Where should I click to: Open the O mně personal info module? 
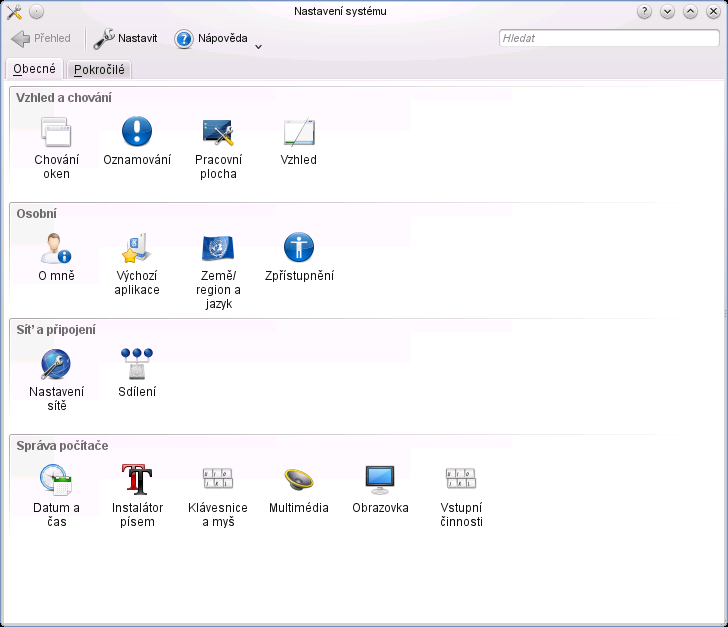pyautogui.click(x=56, y=258)
